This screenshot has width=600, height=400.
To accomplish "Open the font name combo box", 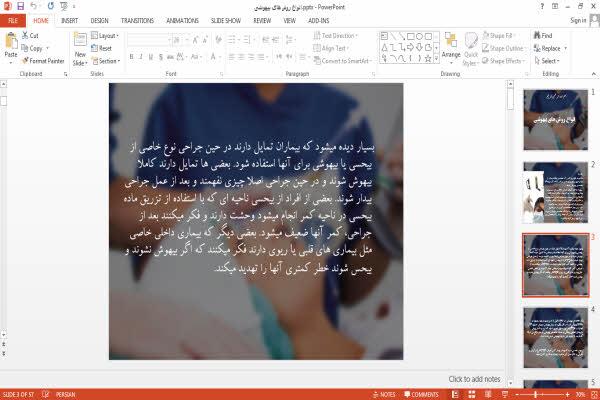I will click(x=149, y=40).
